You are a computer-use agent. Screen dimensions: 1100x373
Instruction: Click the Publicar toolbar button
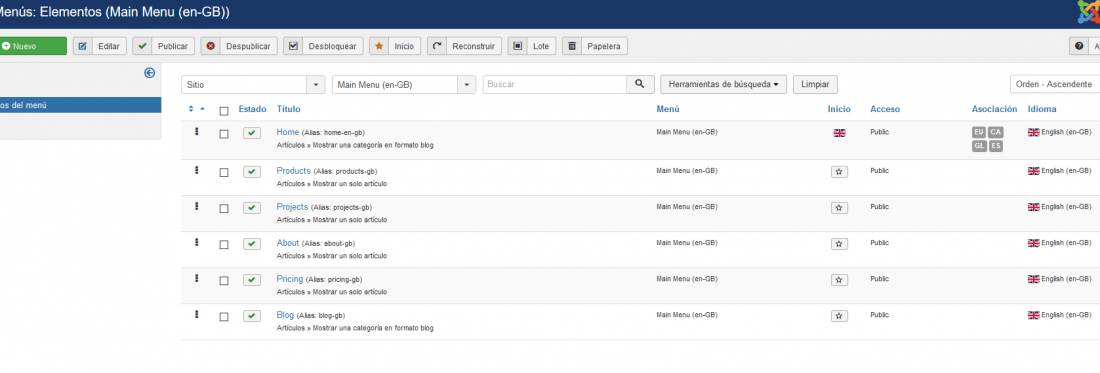pyautogui.click(x=163, y=46)
